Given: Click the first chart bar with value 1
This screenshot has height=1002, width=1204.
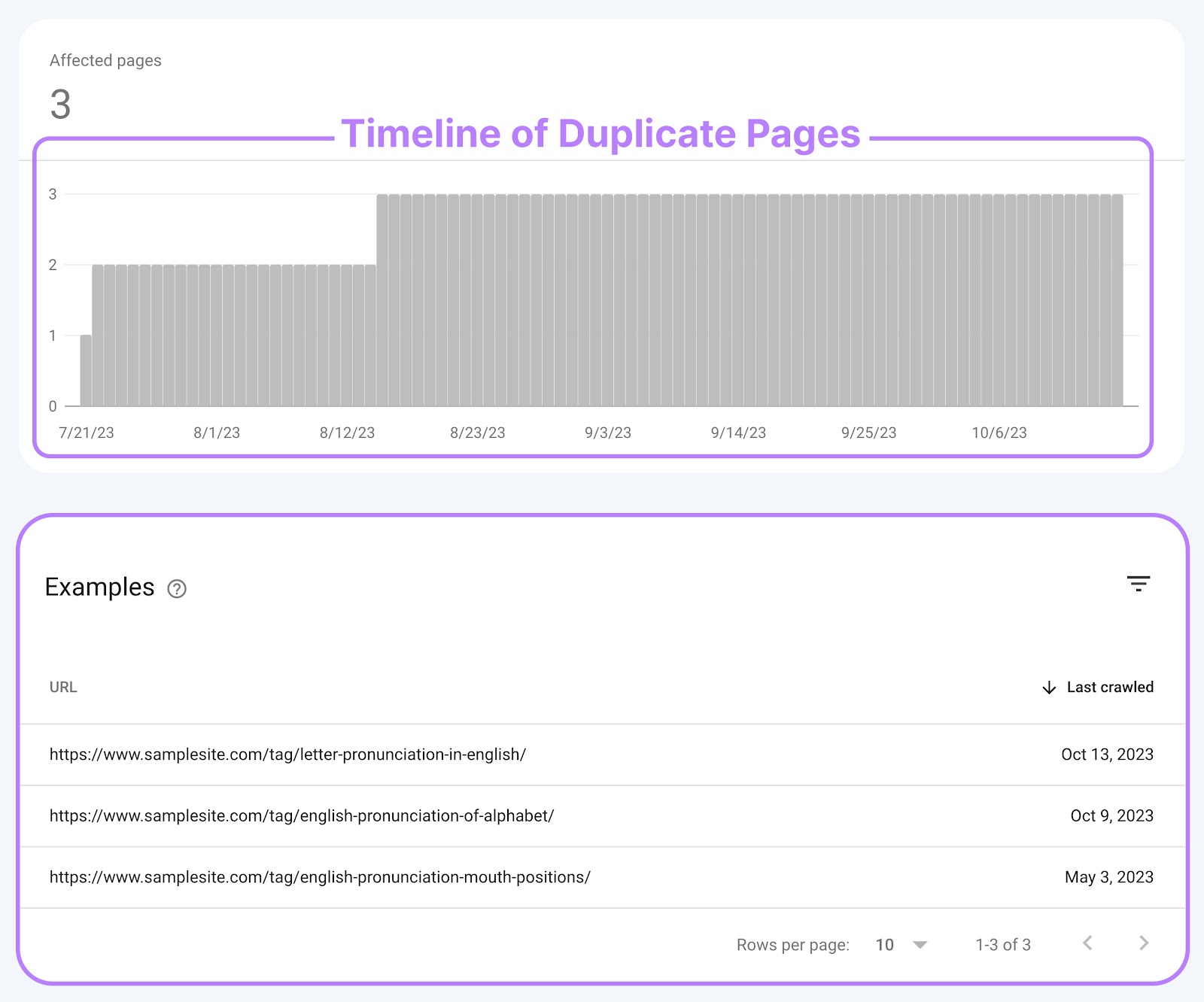Looking at the screenshot, I should [86, 371].
